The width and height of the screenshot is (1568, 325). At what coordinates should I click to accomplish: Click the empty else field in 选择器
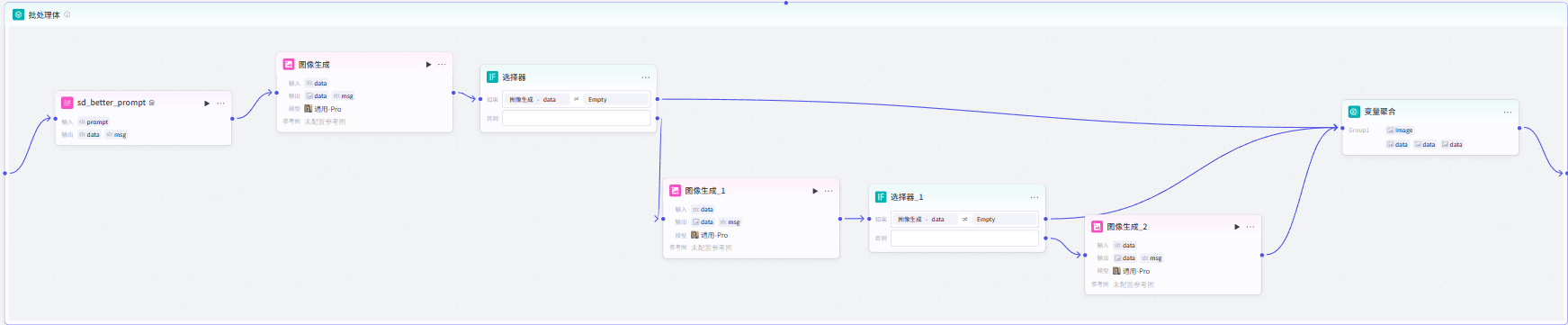pos(576,118)
